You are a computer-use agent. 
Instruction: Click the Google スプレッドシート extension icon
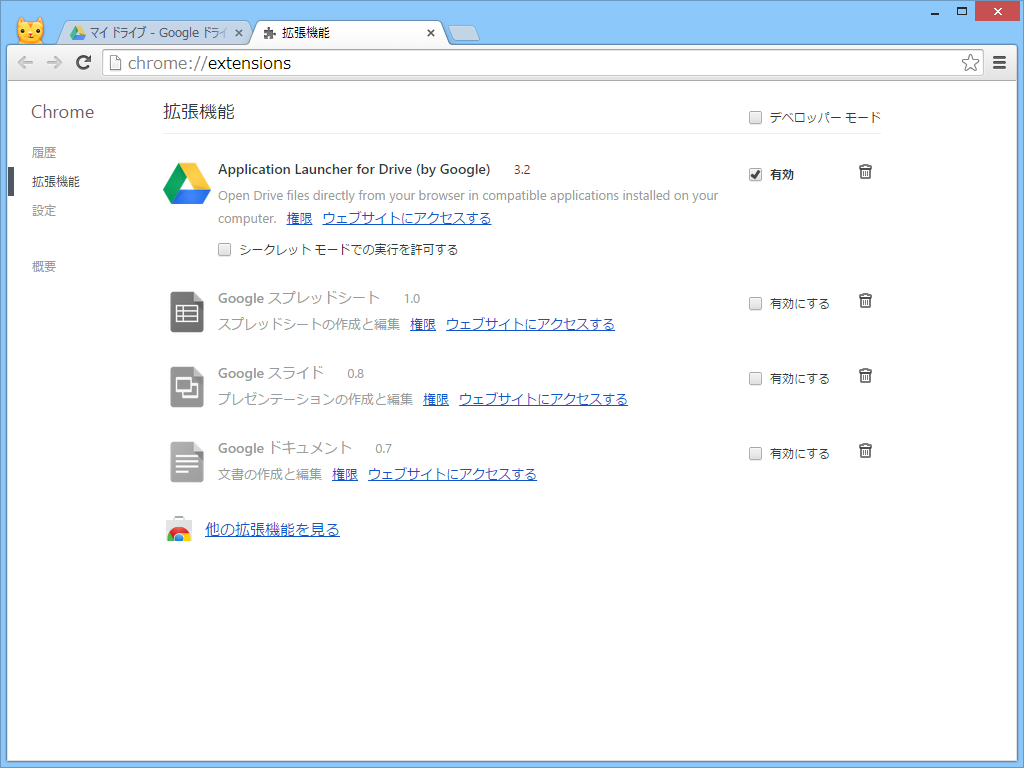tap(186, 311)
